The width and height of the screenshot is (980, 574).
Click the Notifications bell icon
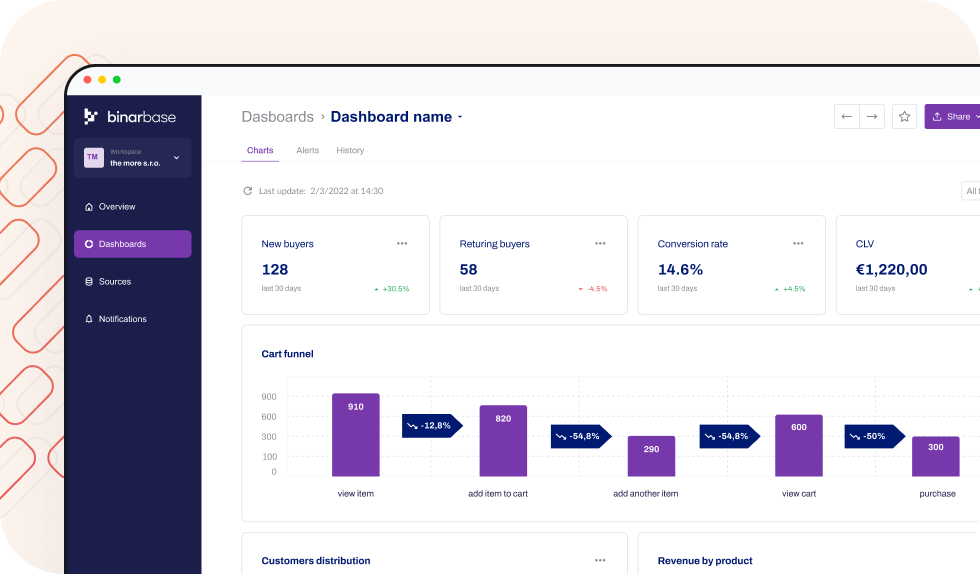click(89, 319)
